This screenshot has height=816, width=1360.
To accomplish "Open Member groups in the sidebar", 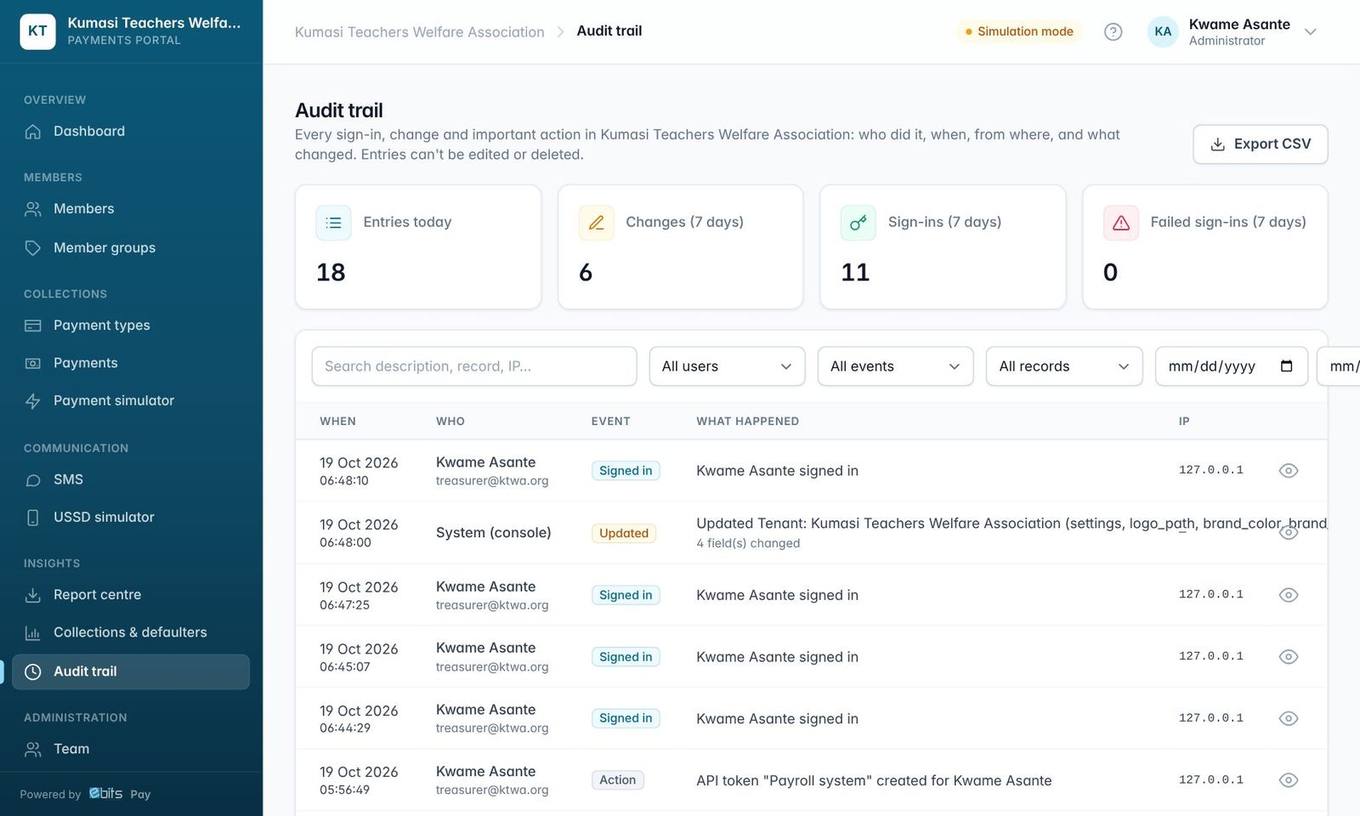I will 131,248.
